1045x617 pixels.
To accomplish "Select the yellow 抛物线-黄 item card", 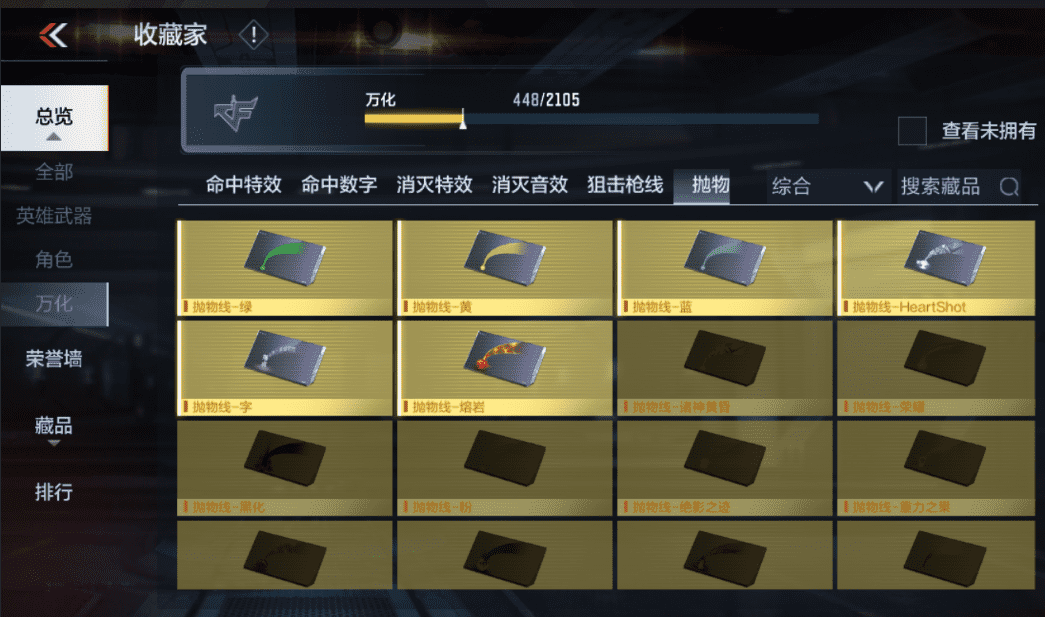I will point(505,268).
